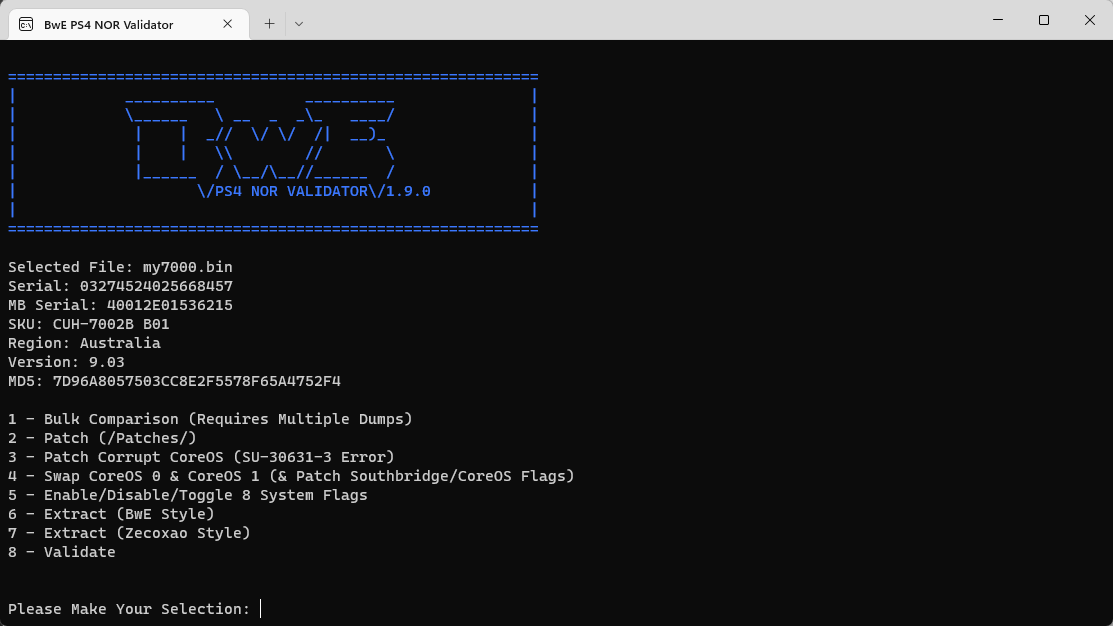
Task: Click option 5 Toggle 8 System Flags
Action: (187, 495)
